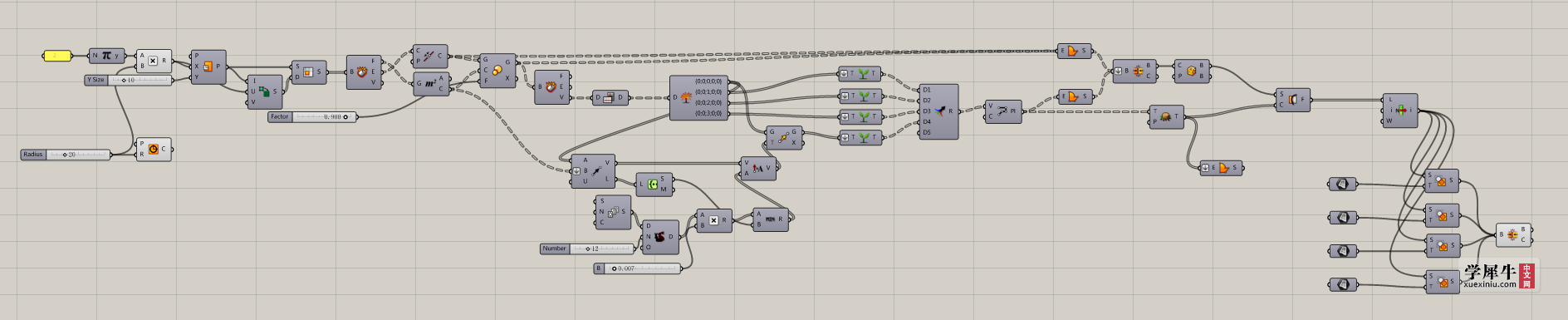
Task: Click the Radius slider set to 20
Action: click(x=66, y=155)
